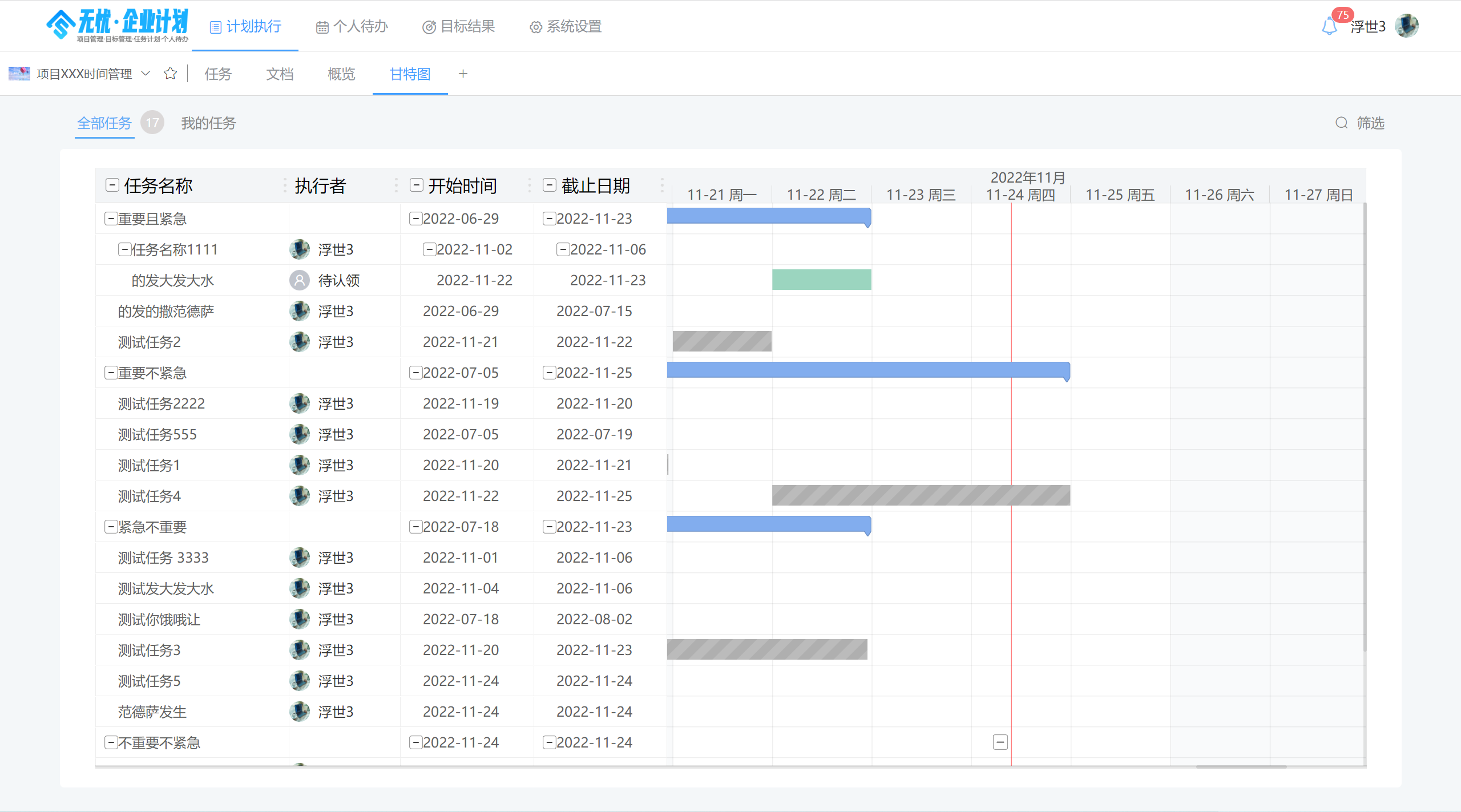Show 我的任务 filter

[x=208, y=123]
